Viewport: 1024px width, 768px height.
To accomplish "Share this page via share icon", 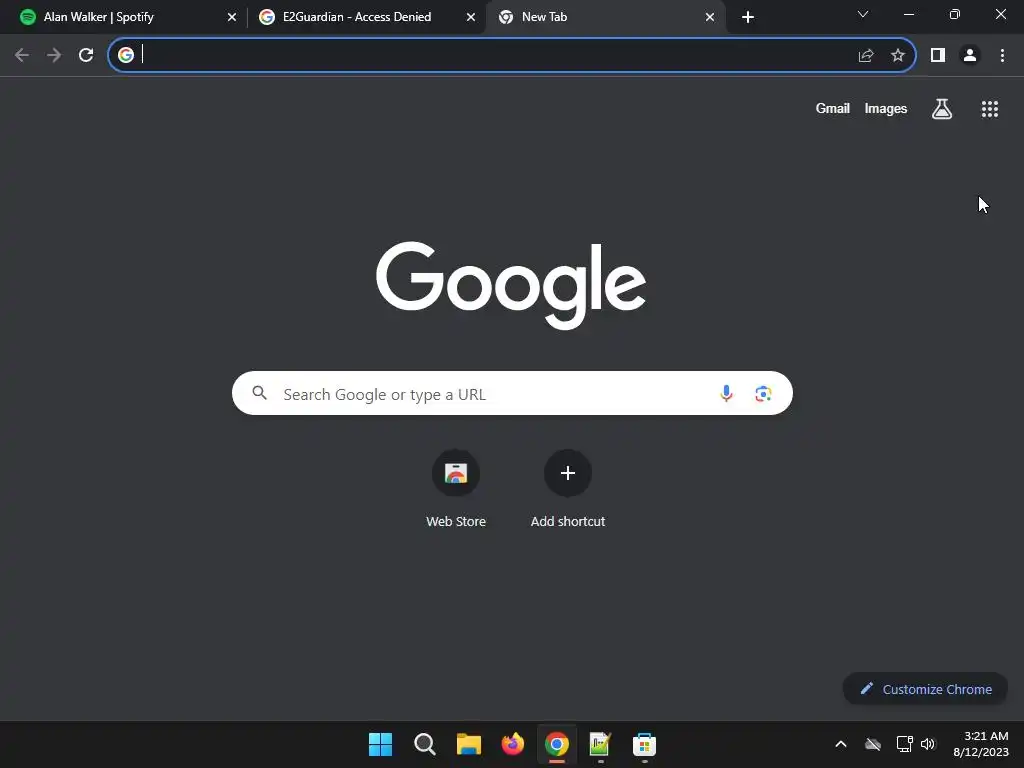I will (x=866, y=55).
